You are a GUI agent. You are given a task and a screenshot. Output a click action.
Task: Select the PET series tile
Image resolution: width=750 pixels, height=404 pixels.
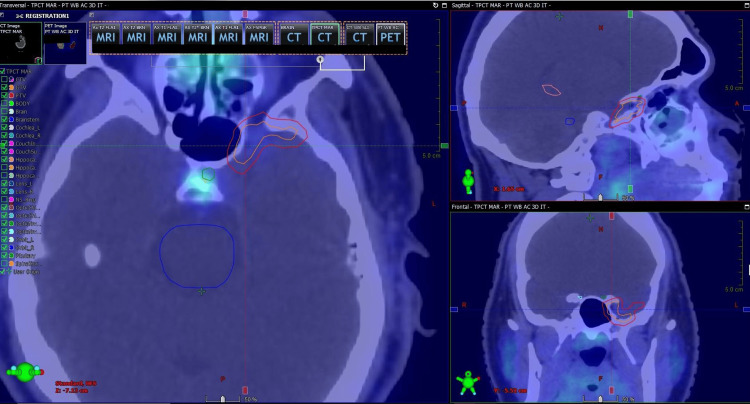(x=390, y=34)
